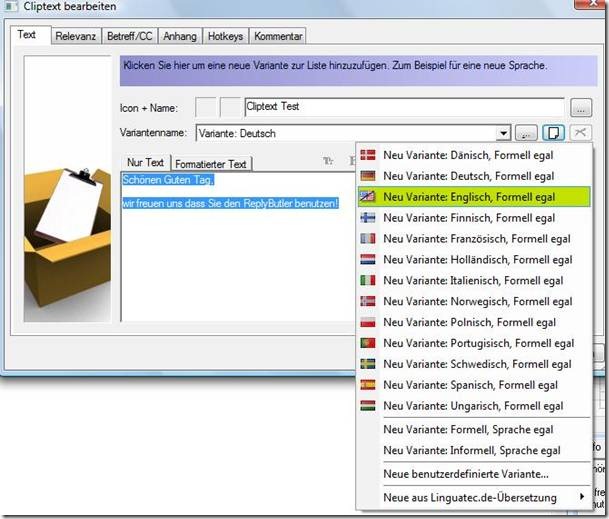
Task: Click the Norwegian flag icon
Action: point(367,301)
